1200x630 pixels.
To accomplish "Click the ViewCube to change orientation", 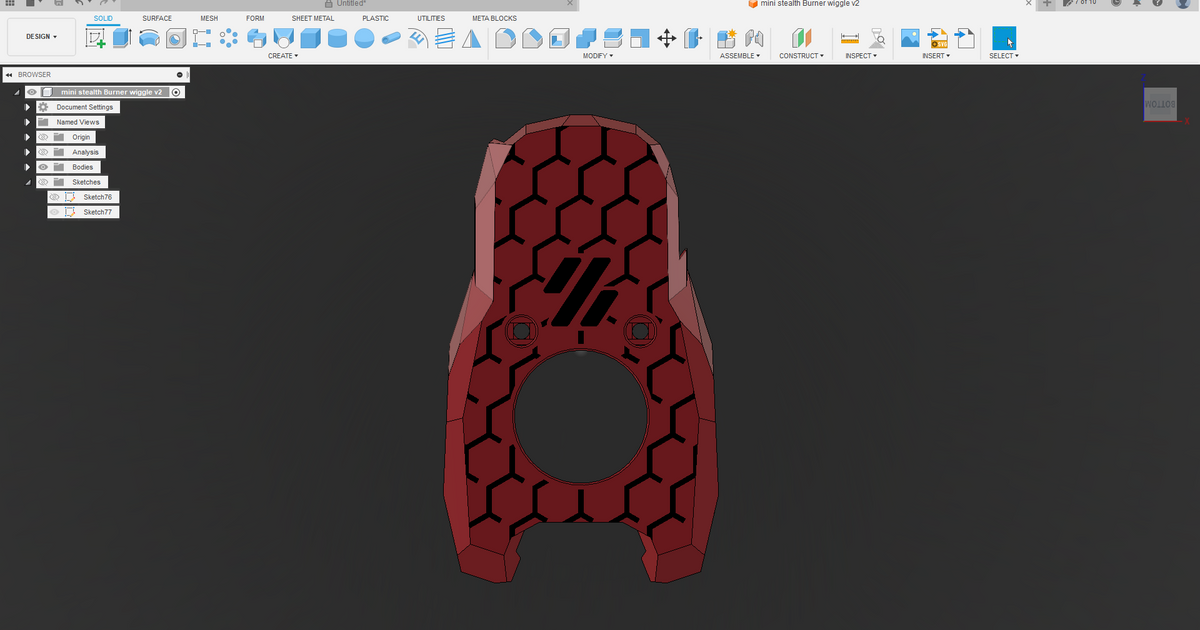I will (x=1160, y=103).
